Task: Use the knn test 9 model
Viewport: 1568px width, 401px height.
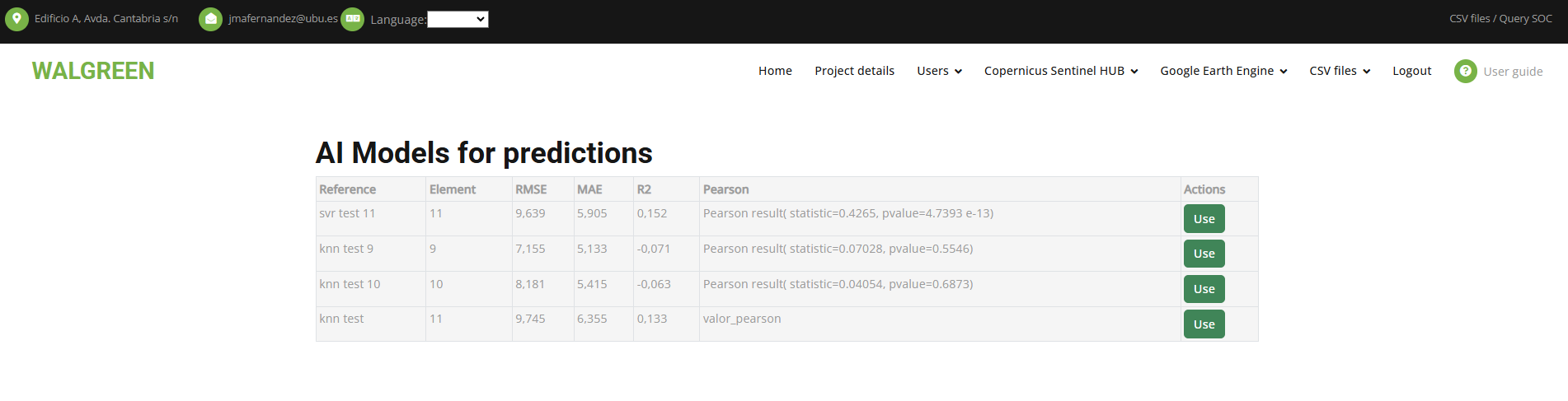Action: 1204,254
